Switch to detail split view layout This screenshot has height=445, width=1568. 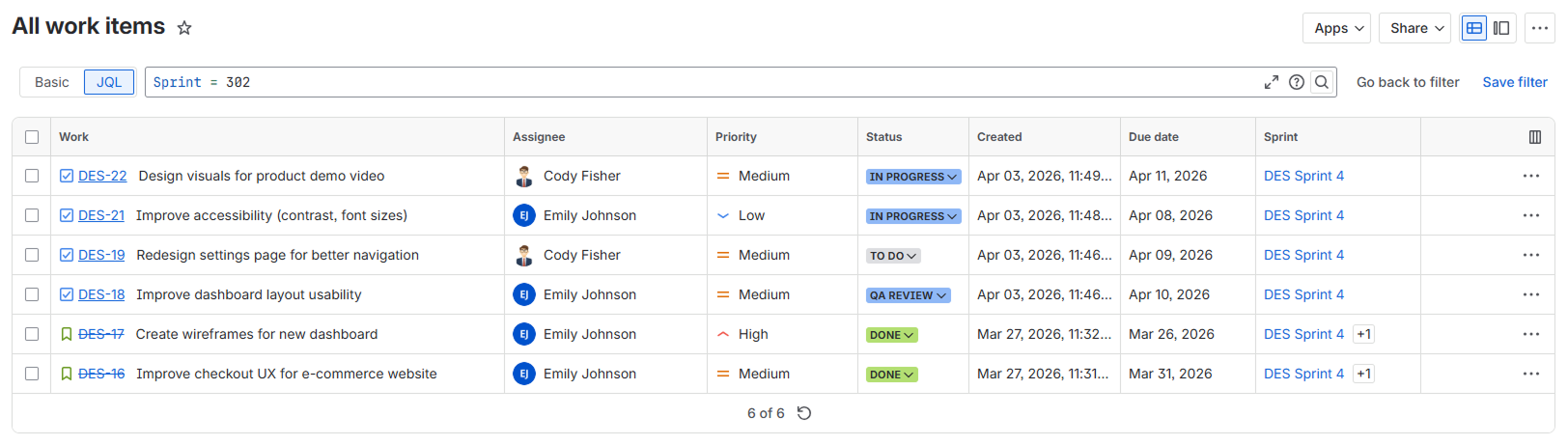pos(1501,28)
